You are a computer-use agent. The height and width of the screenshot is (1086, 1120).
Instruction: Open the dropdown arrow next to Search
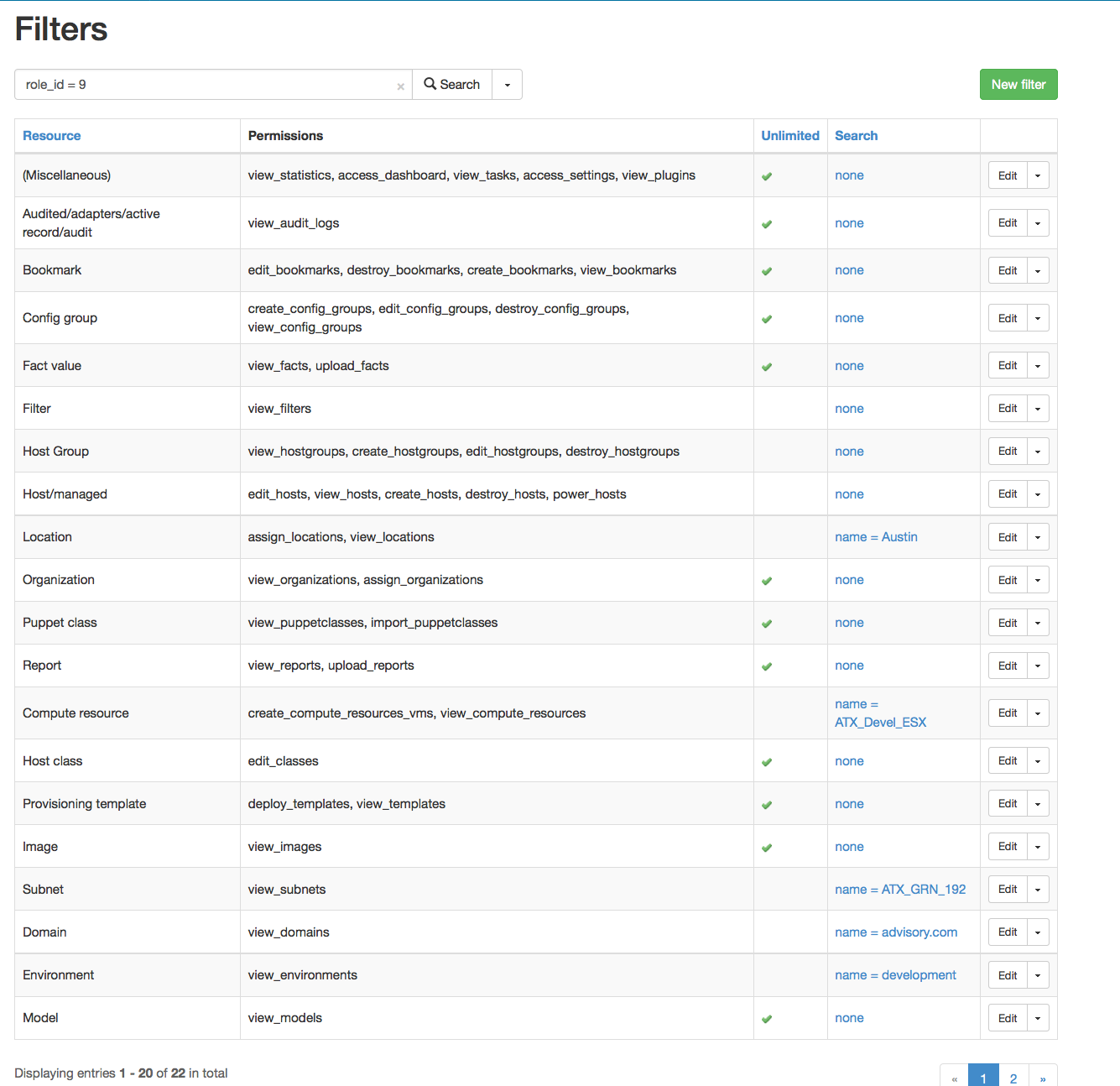pyautogui.click(x=508, y=85)
